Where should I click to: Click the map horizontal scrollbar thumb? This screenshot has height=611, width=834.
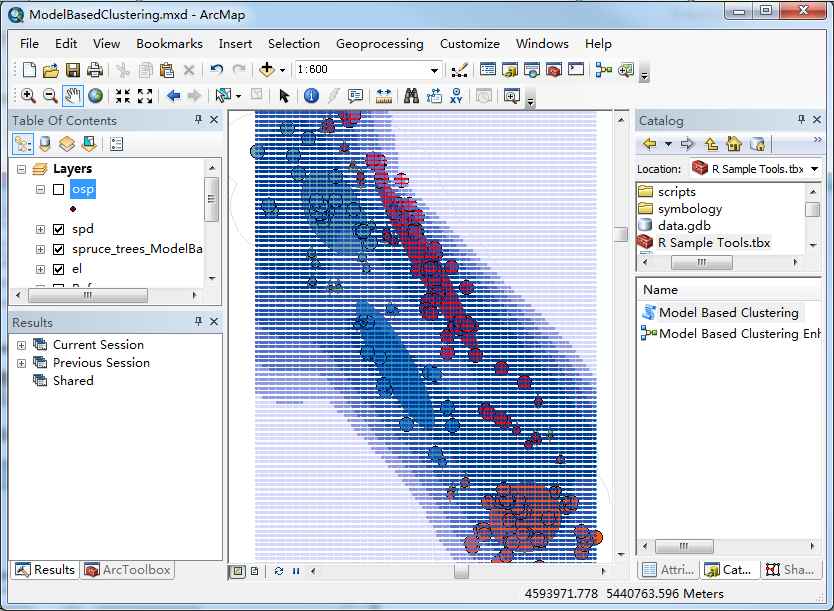pyautogui.click(x=461, y=571)
